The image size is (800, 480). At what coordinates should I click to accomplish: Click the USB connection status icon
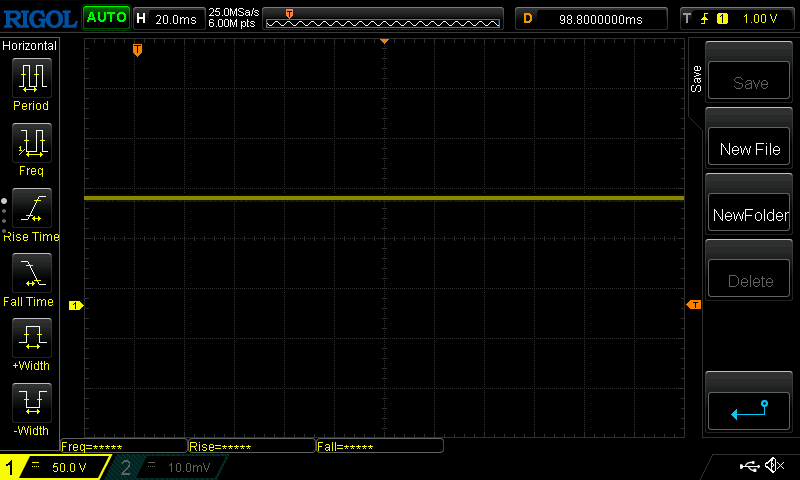point(749,466)
